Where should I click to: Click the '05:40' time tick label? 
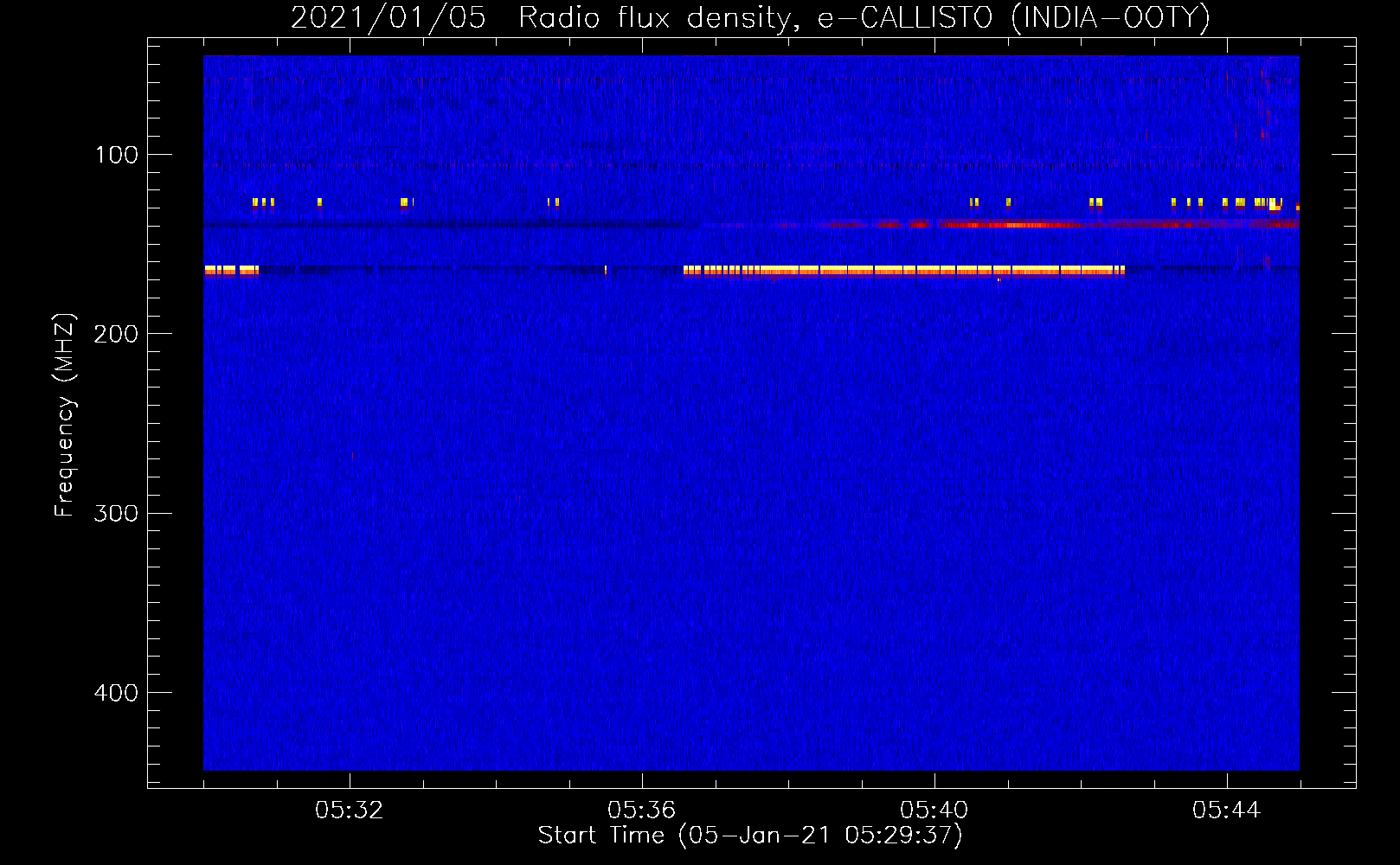(x=934, y=811)
